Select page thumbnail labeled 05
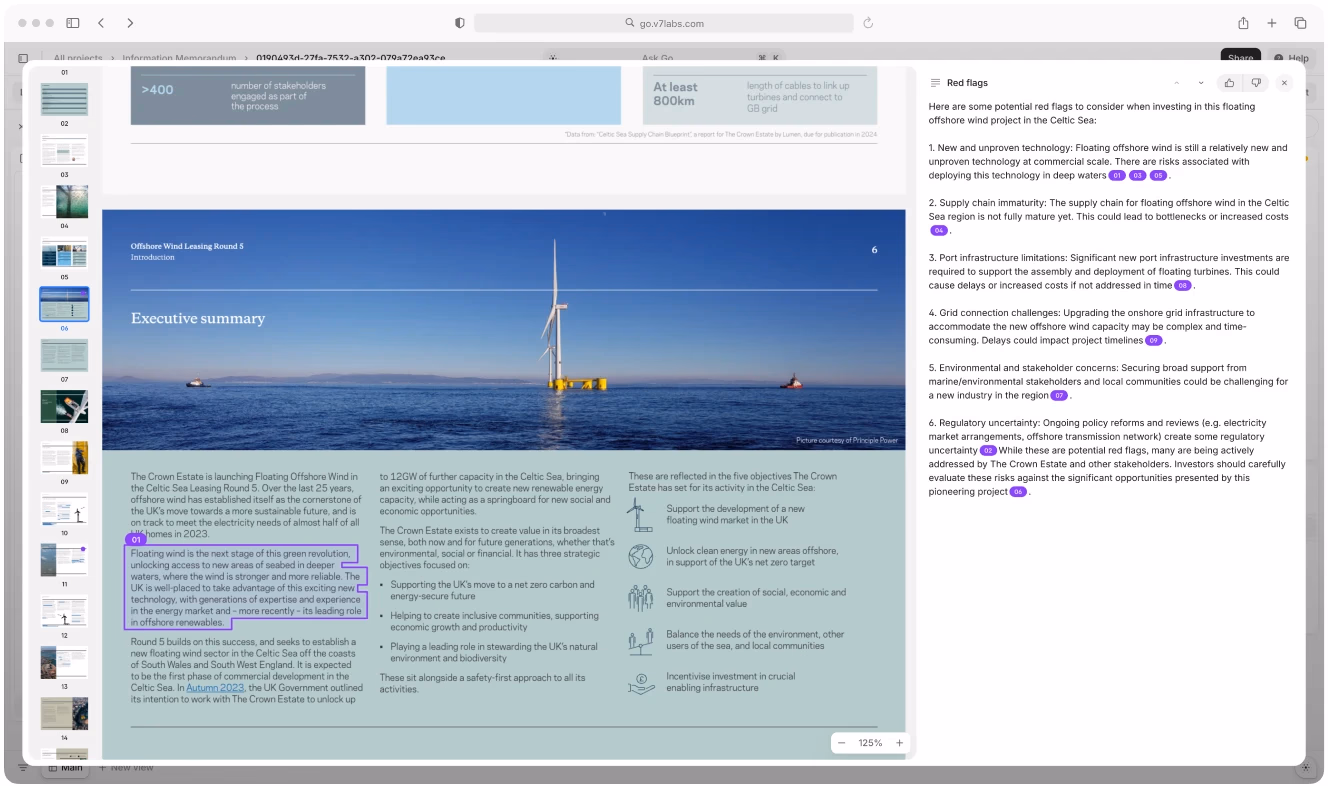This screenshot has width=1328, height=786. coord(64,252)
